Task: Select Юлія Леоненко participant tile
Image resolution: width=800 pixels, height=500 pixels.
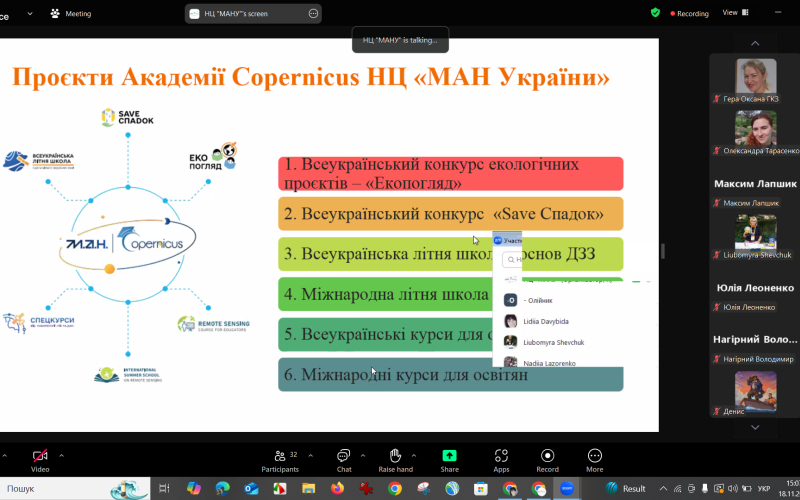Action: 755,288
